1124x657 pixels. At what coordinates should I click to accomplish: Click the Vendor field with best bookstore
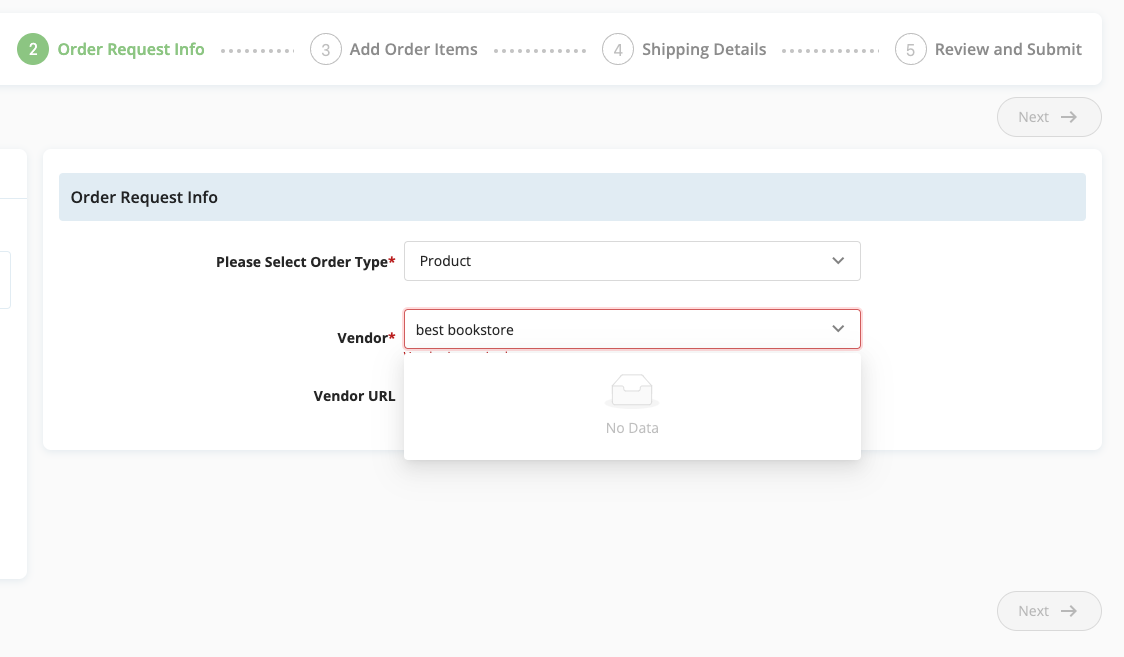(x=632, y=329)
